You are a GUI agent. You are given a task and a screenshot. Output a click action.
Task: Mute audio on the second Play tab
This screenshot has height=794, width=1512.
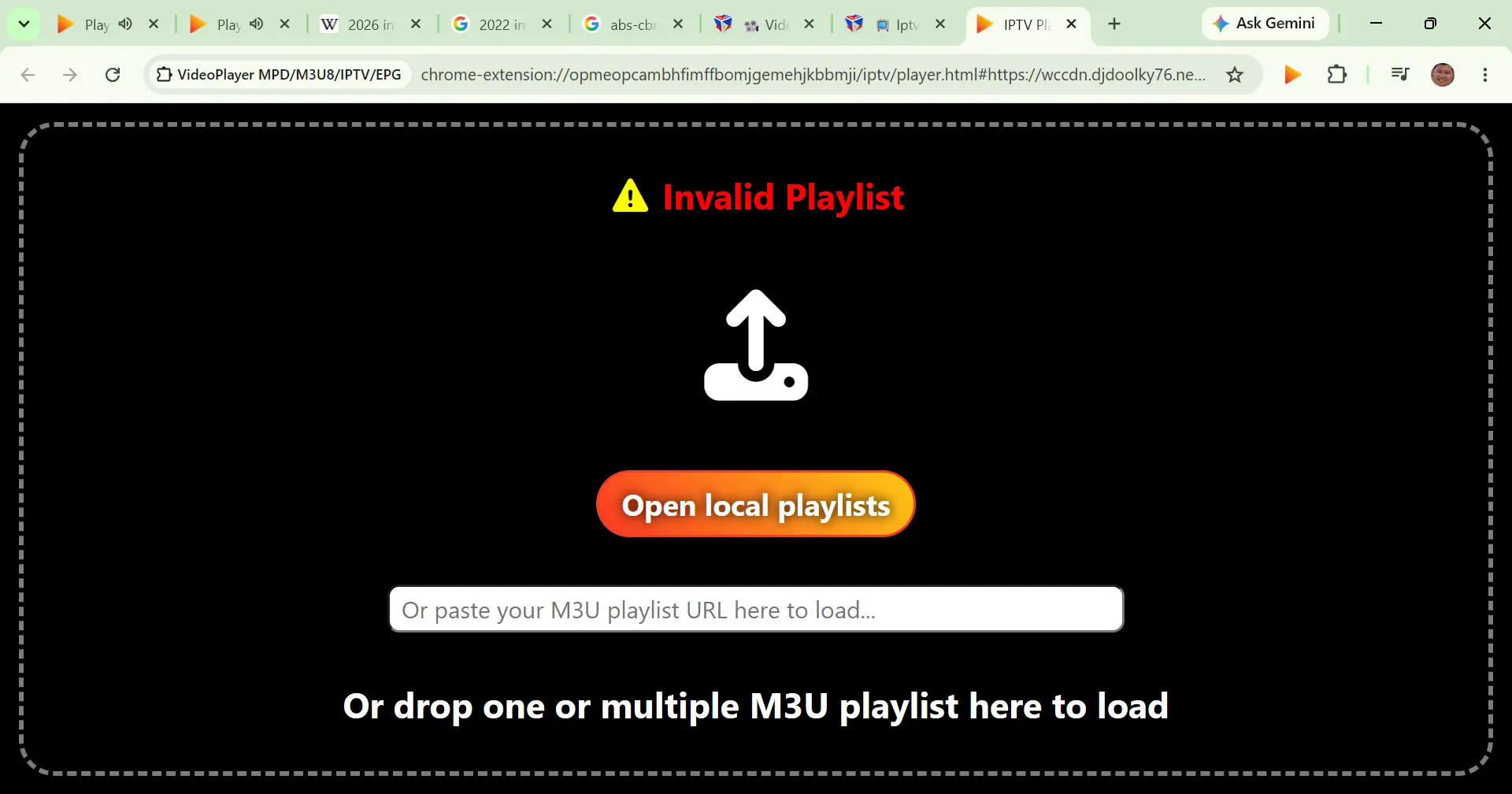(x=257, y=24)
